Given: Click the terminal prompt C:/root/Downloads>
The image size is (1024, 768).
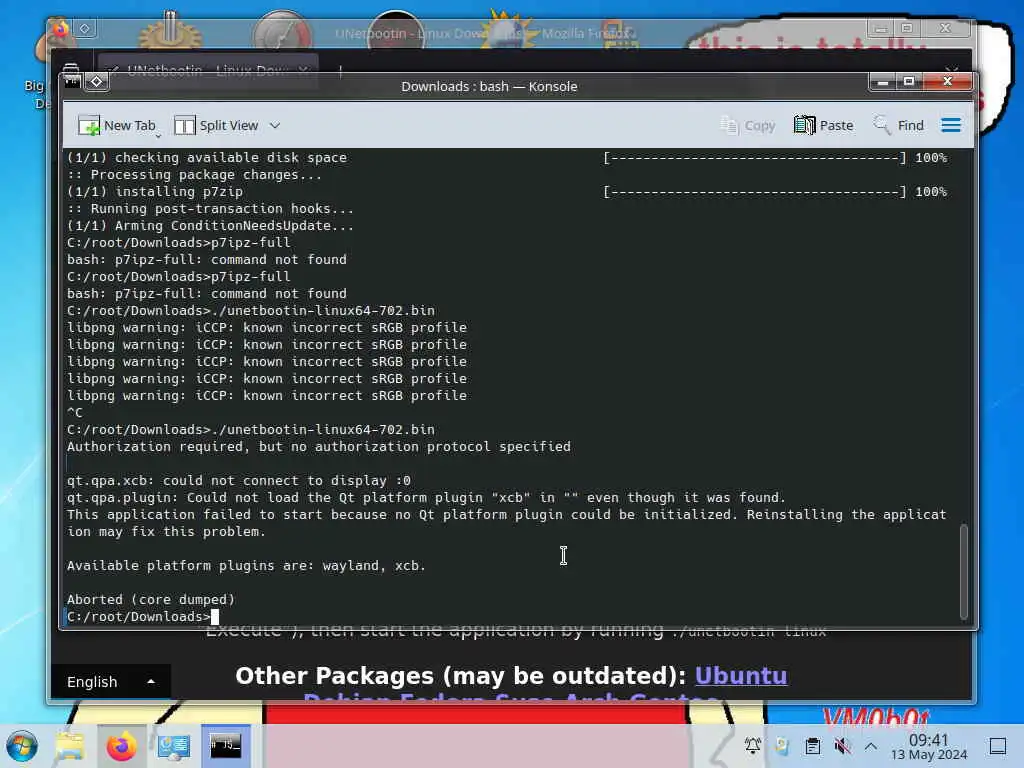Looking at the screenshot, I should click(x=138, y=616).
